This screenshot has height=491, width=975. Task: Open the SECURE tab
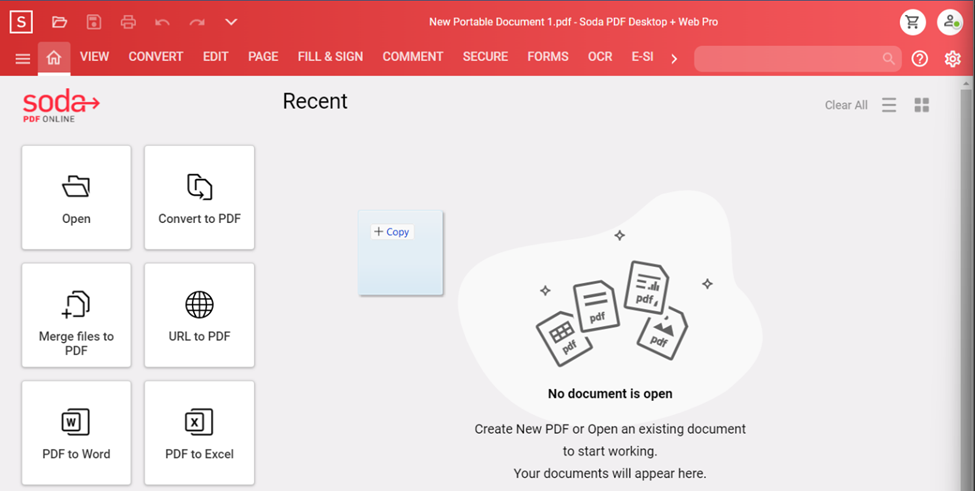[485, 57]
